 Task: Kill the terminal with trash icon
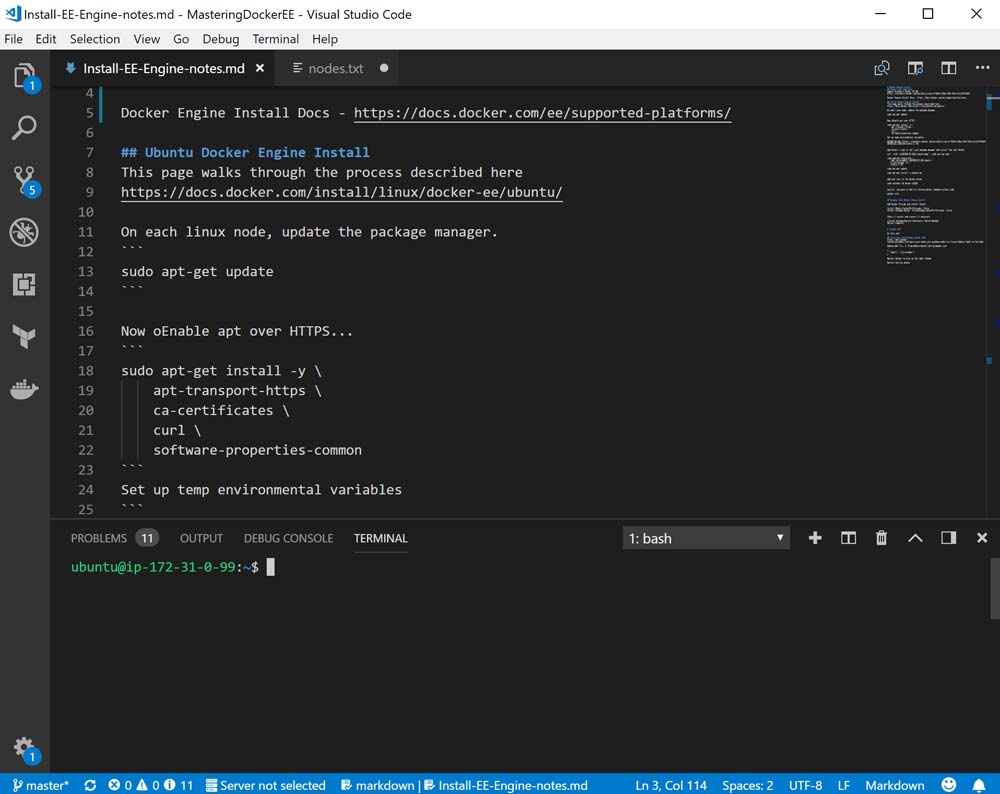point(881,538)
